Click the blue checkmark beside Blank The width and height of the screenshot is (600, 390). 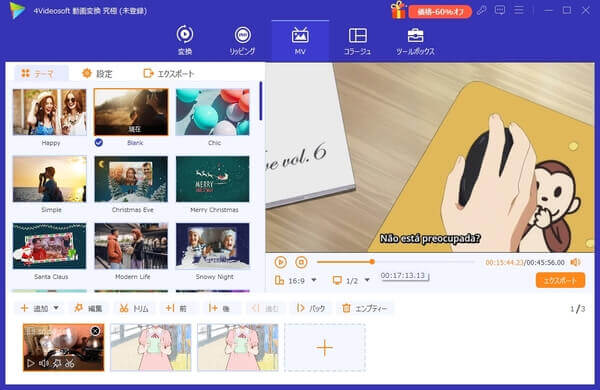tap(98, 143)
